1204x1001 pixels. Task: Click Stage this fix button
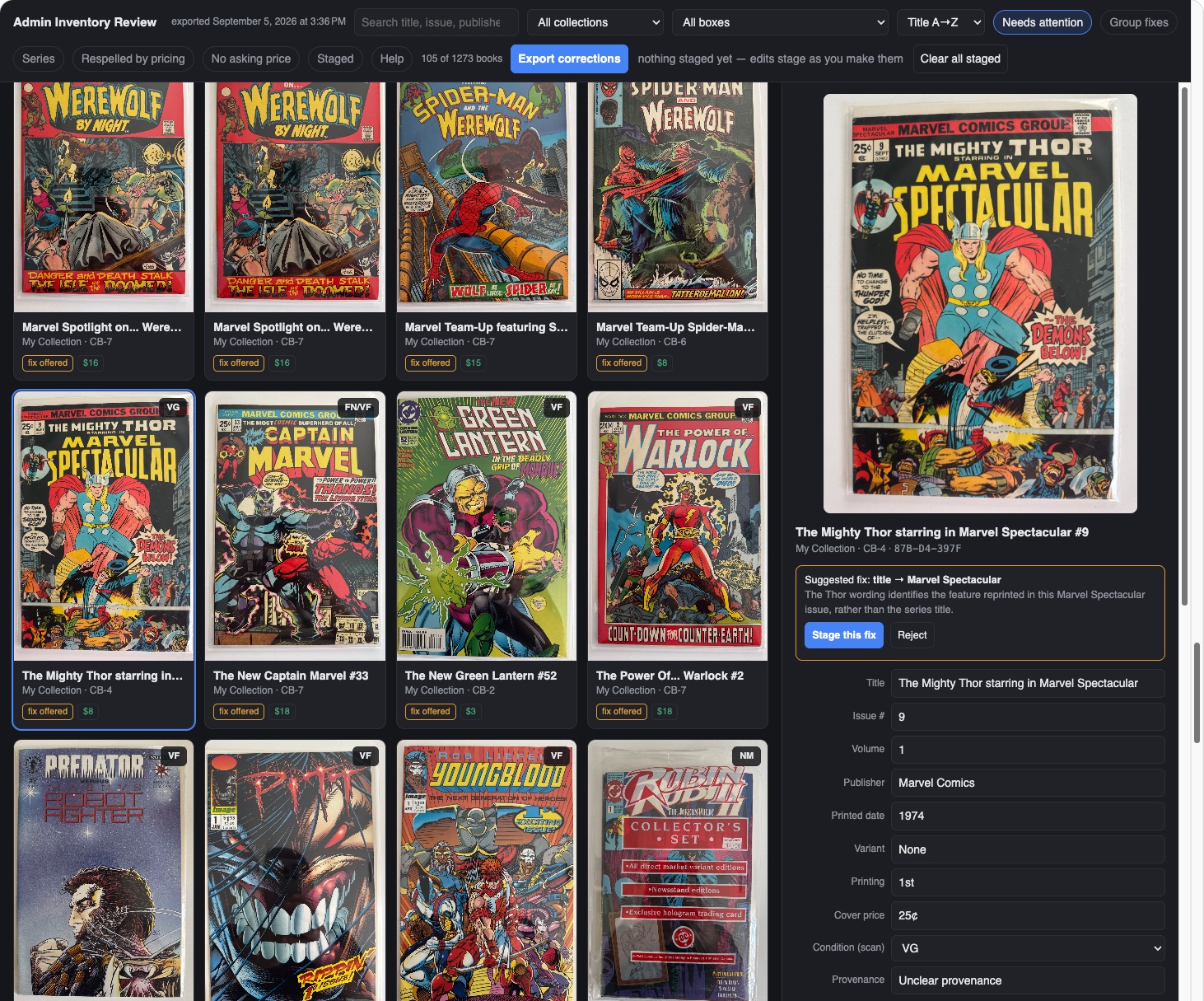coord(844,635)
